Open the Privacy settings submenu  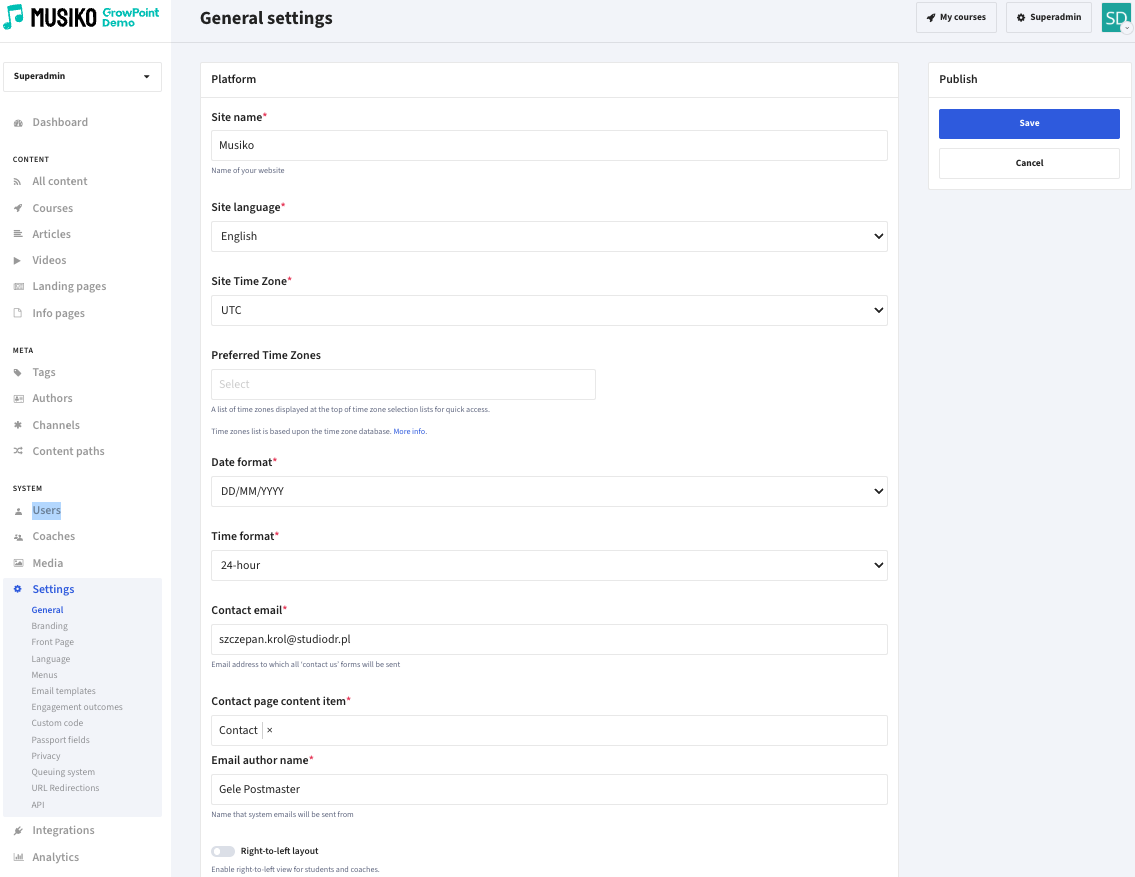tap(46, 756)
